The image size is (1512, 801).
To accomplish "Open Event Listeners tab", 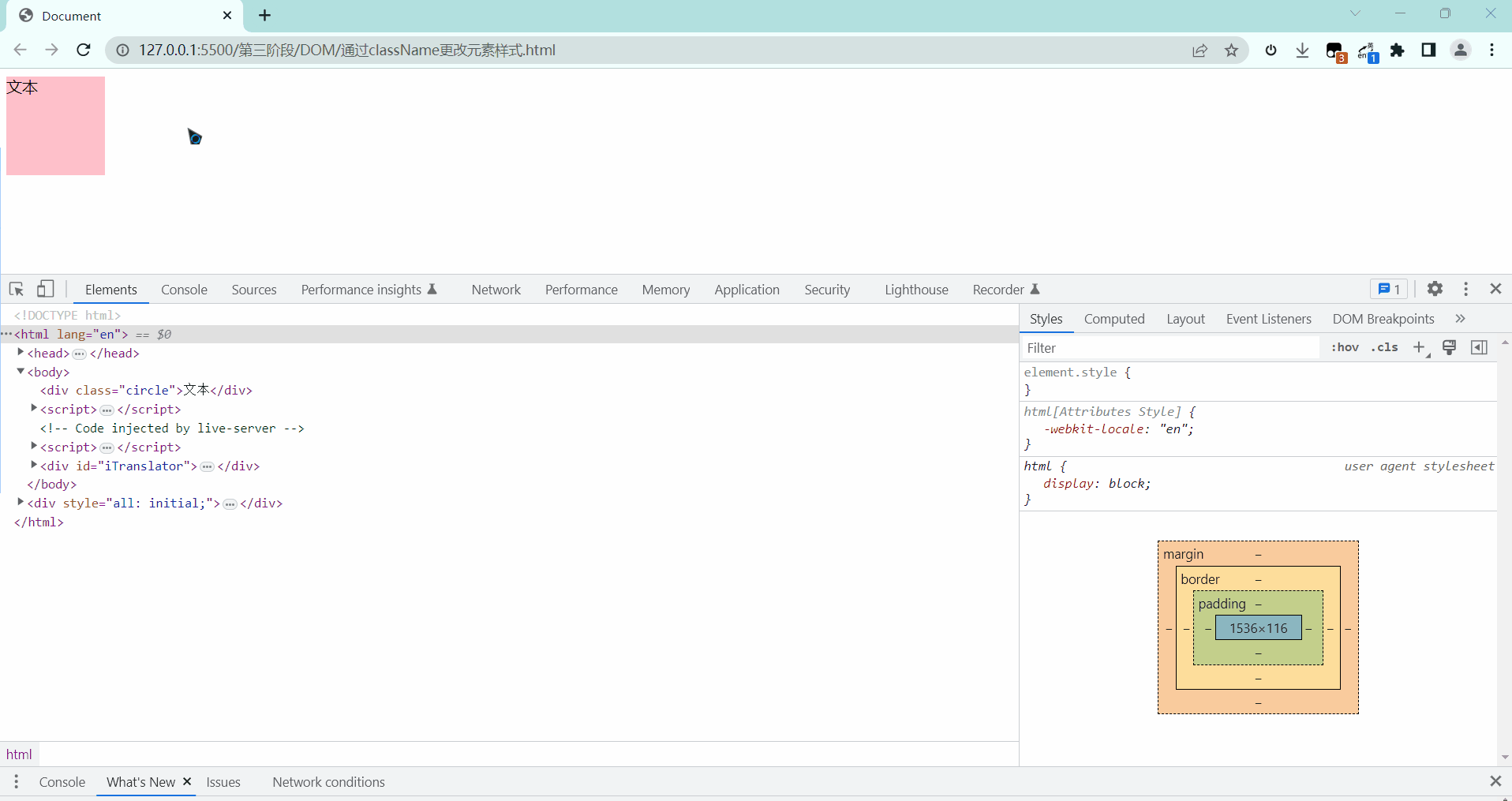I will 1268,319.
